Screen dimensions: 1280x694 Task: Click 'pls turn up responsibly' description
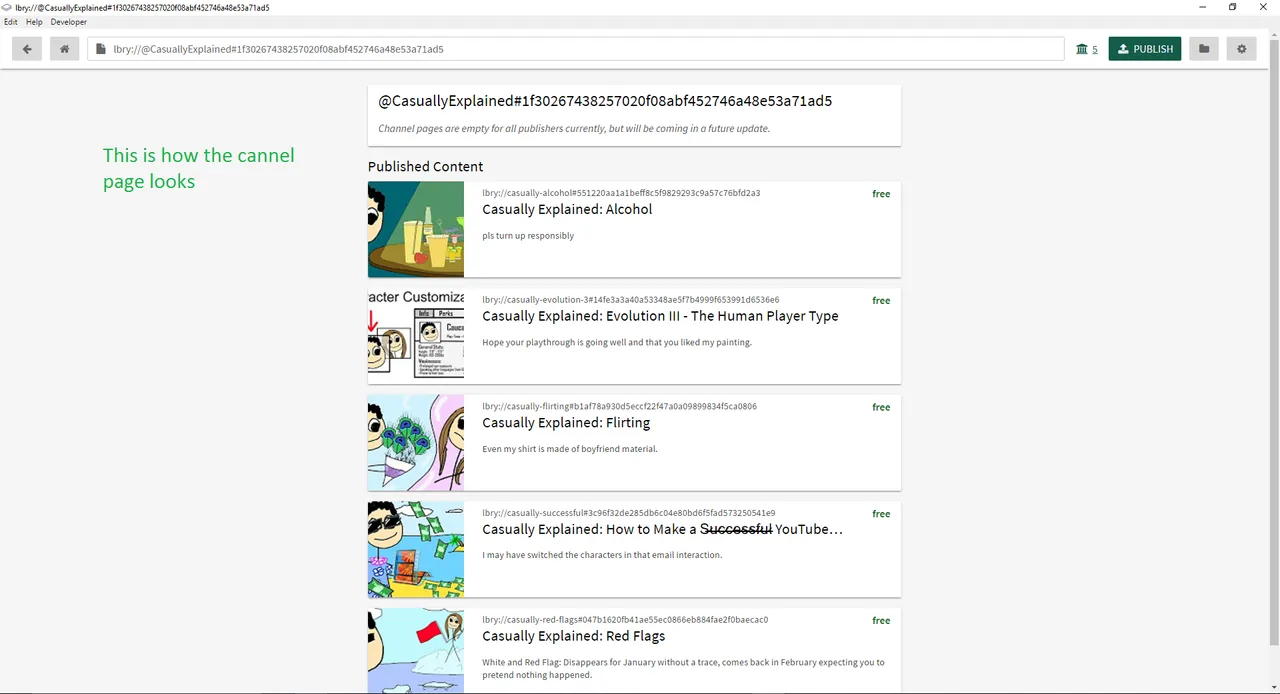528,236
